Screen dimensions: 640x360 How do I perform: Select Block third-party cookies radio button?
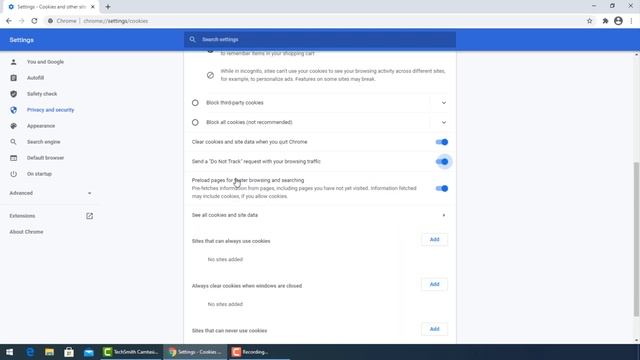[195, 103]
